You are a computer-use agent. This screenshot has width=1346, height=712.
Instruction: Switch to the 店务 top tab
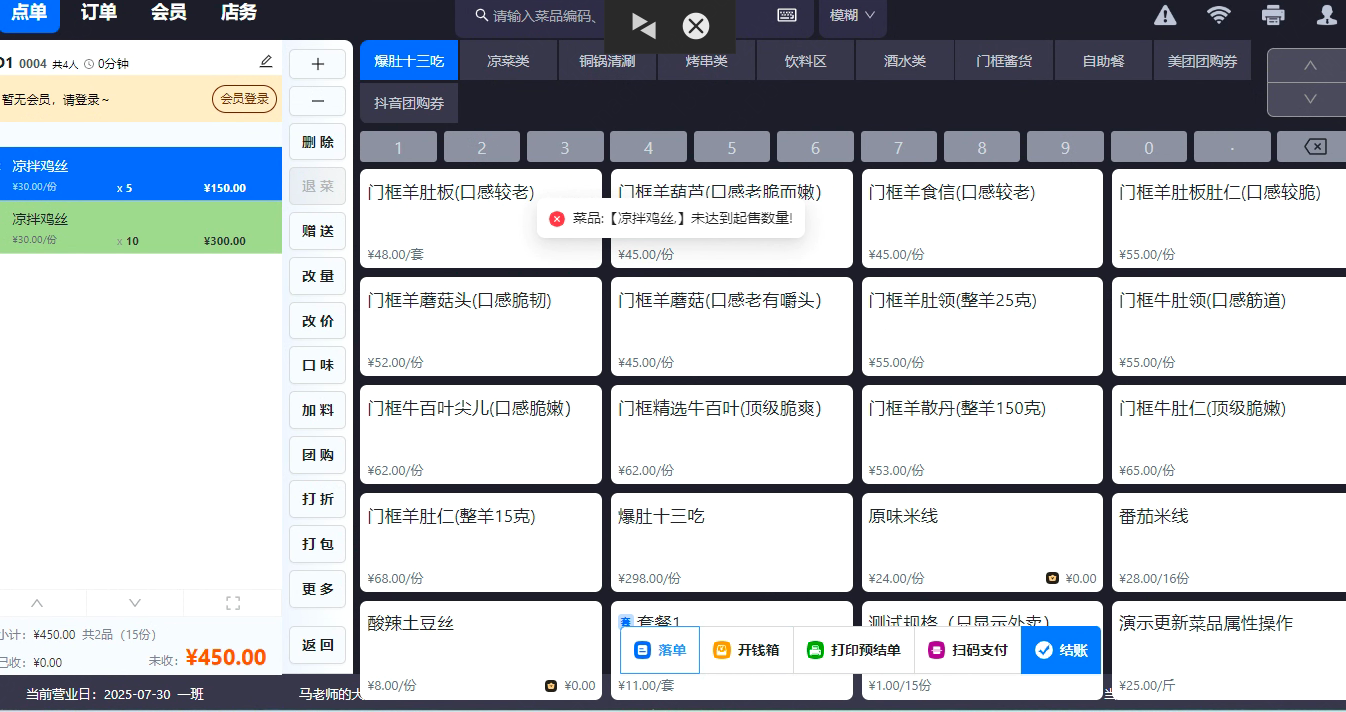coord(239,13)
